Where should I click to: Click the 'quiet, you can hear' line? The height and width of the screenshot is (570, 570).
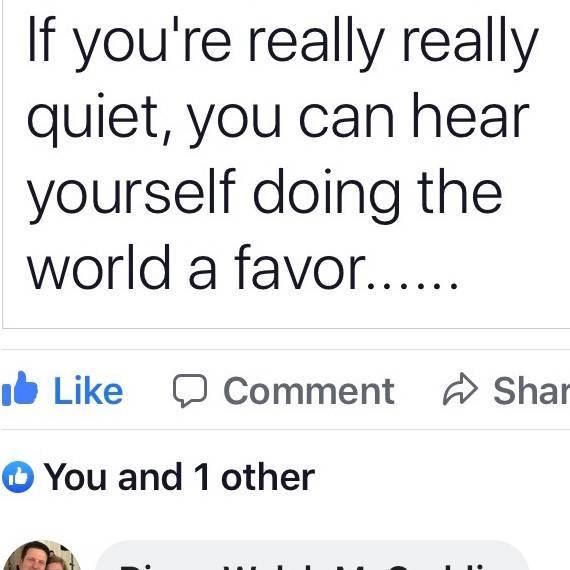click(x=278, y=120)
